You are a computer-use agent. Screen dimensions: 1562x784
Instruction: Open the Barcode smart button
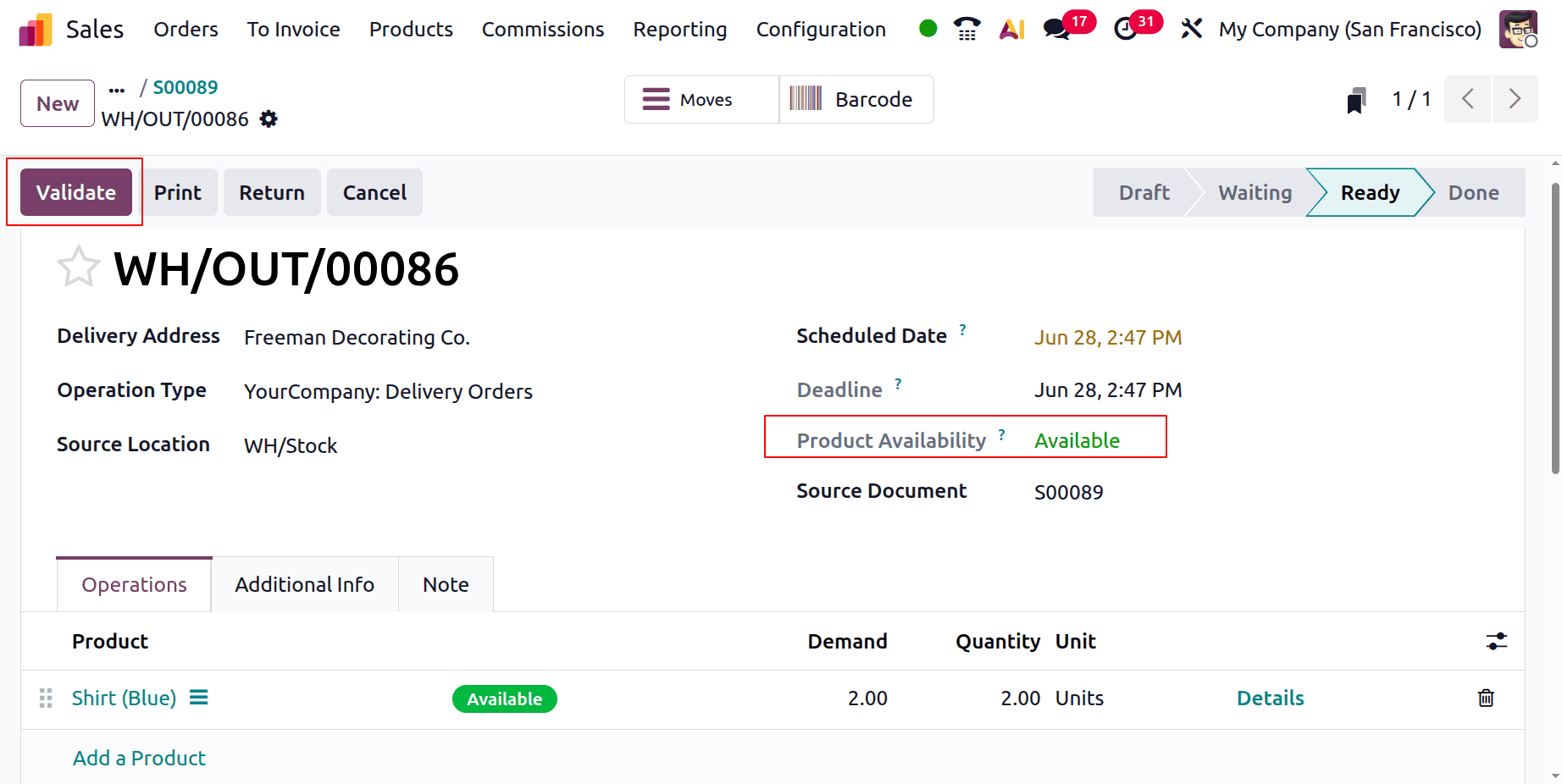856,99
